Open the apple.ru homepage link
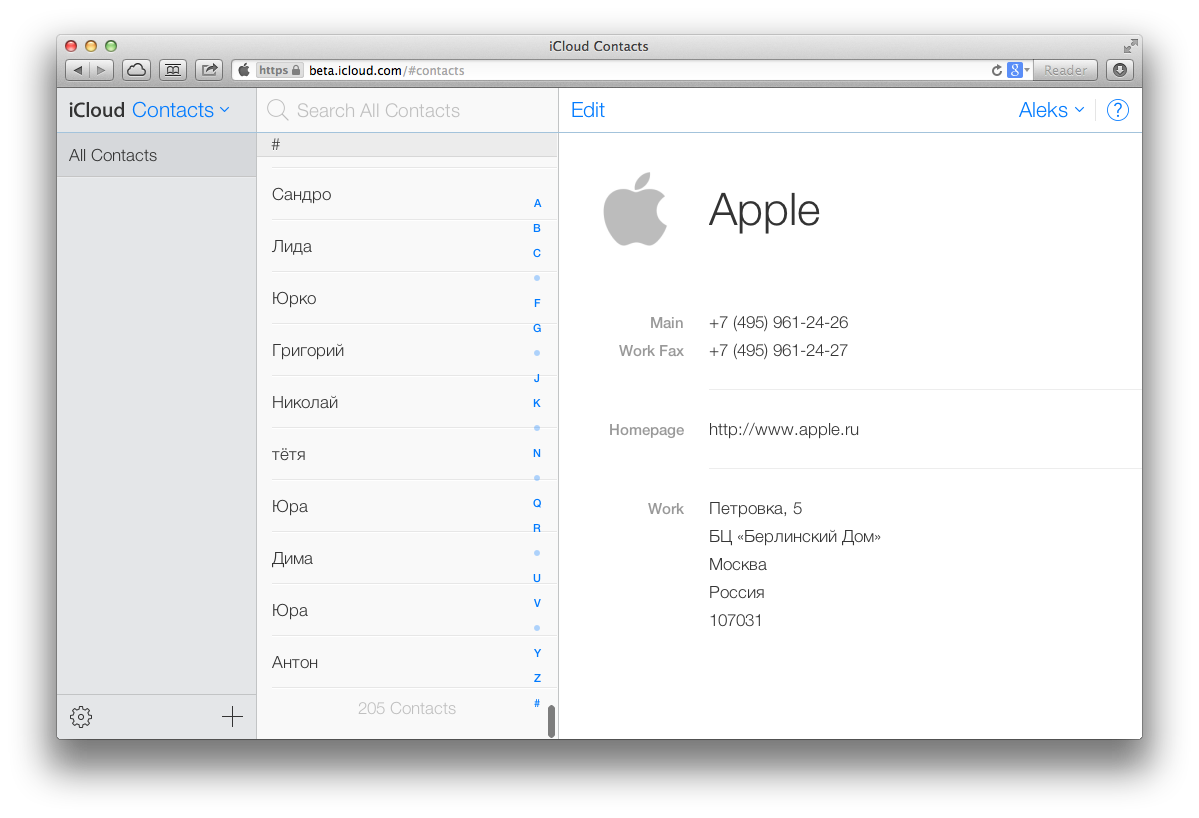Viewport: 1199px width, 818px height. click(784, 429)
